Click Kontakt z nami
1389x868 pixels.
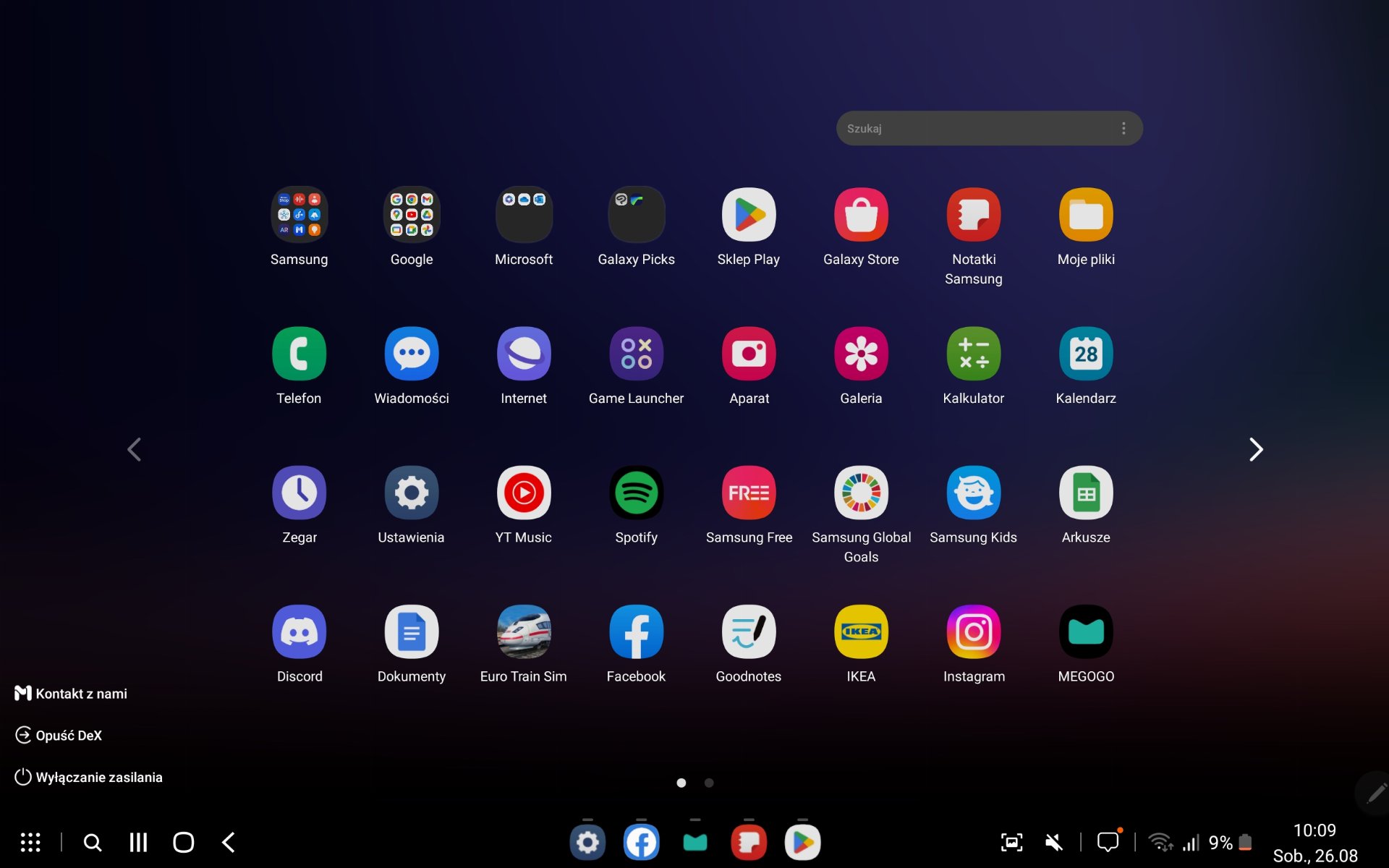click(71, 693)
